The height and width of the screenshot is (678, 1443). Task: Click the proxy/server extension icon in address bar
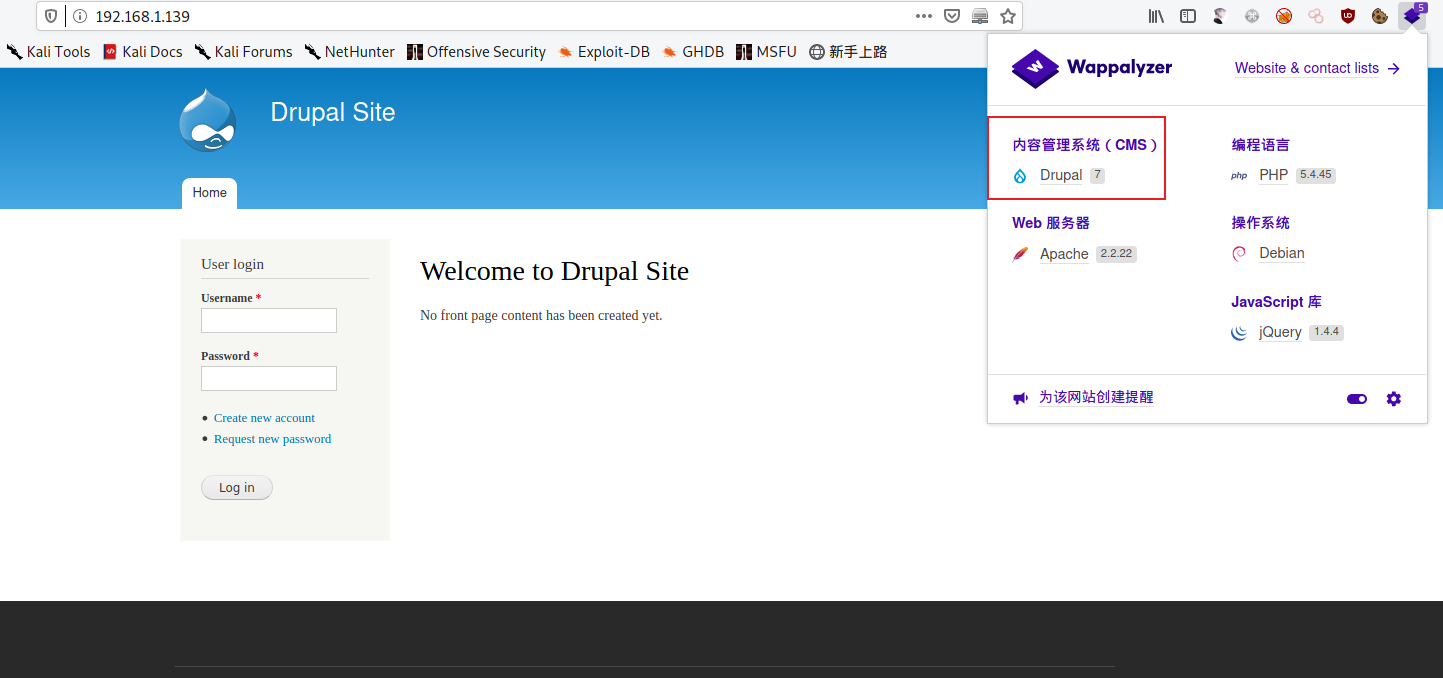point(980,16)
